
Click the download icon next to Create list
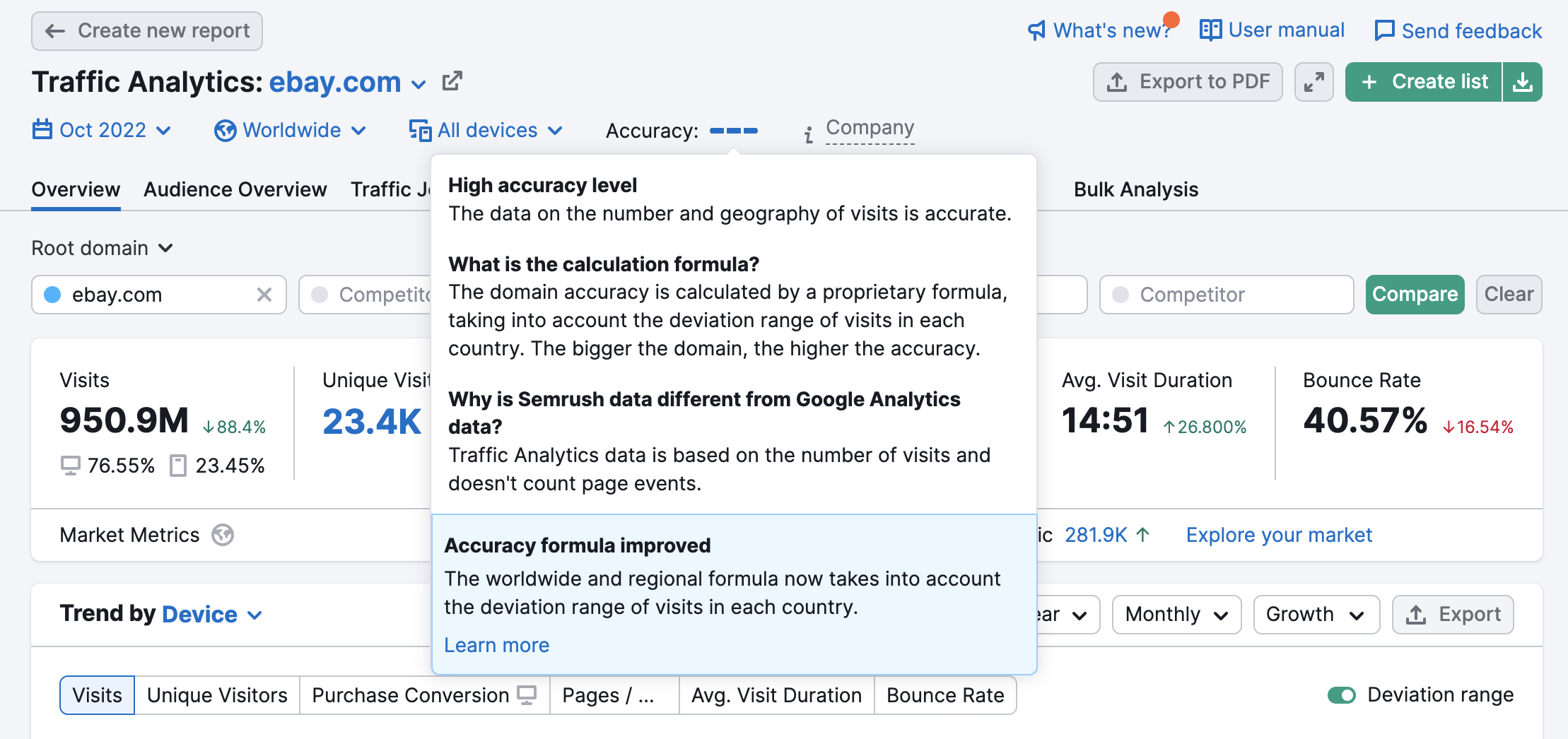point(1522,82)
